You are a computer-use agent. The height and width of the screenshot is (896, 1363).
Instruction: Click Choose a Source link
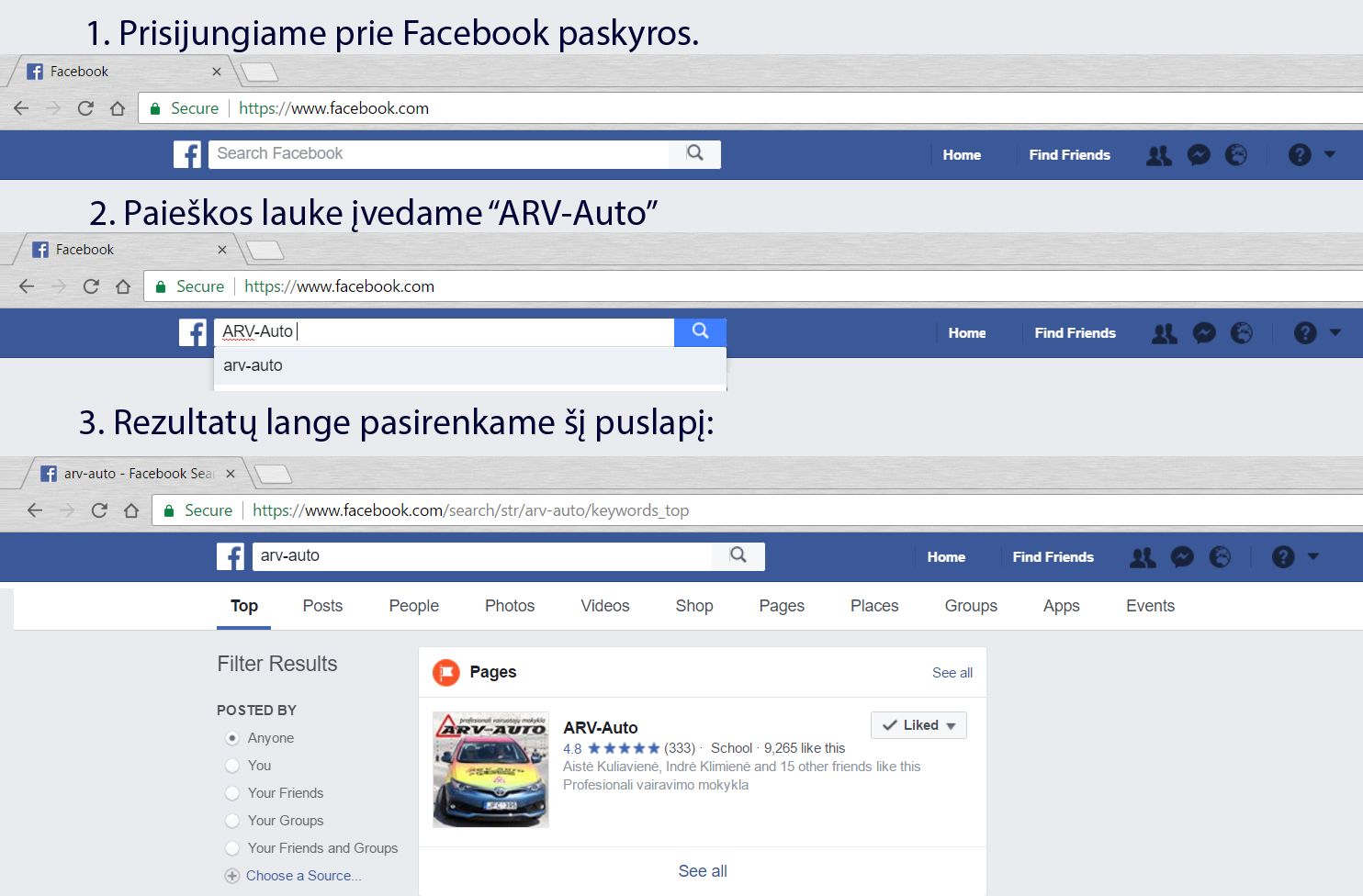click(x=303, y=876)
